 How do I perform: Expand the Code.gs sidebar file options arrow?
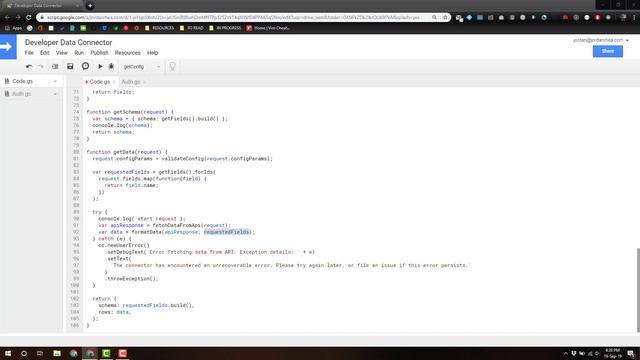pyautogui.click(x=55, y=81)
